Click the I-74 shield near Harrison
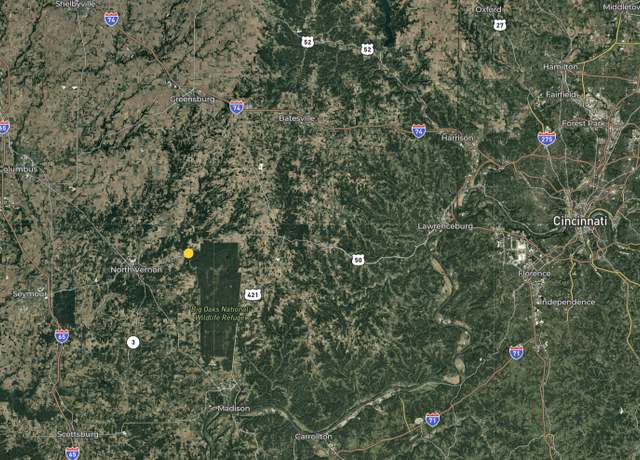The image size is (640, 460). tap(419, 131)
